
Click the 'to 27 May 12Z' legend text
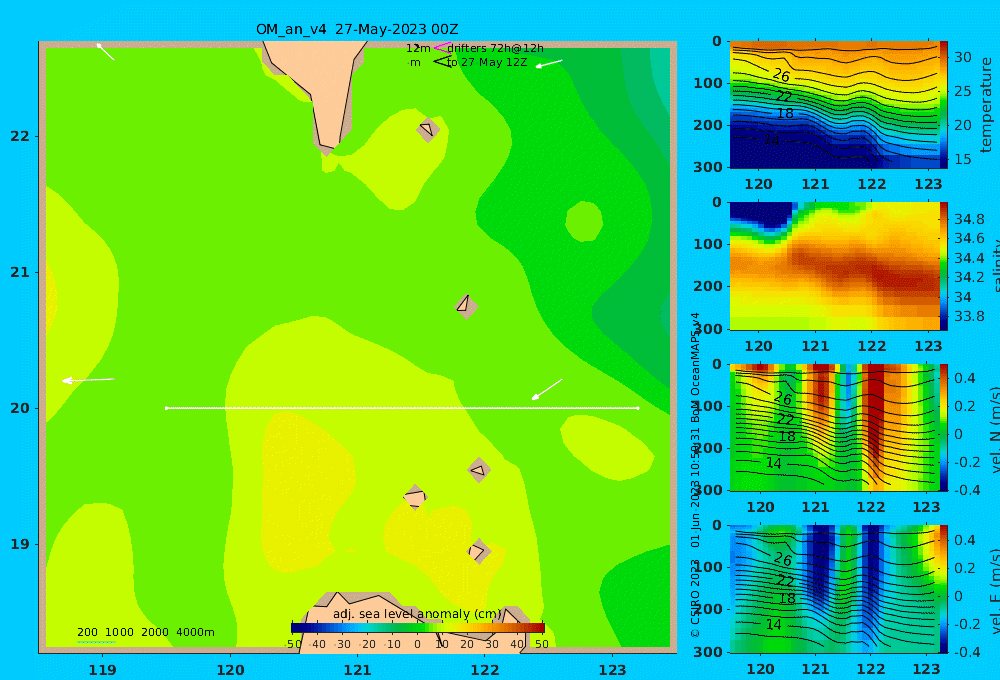(487, 63)
